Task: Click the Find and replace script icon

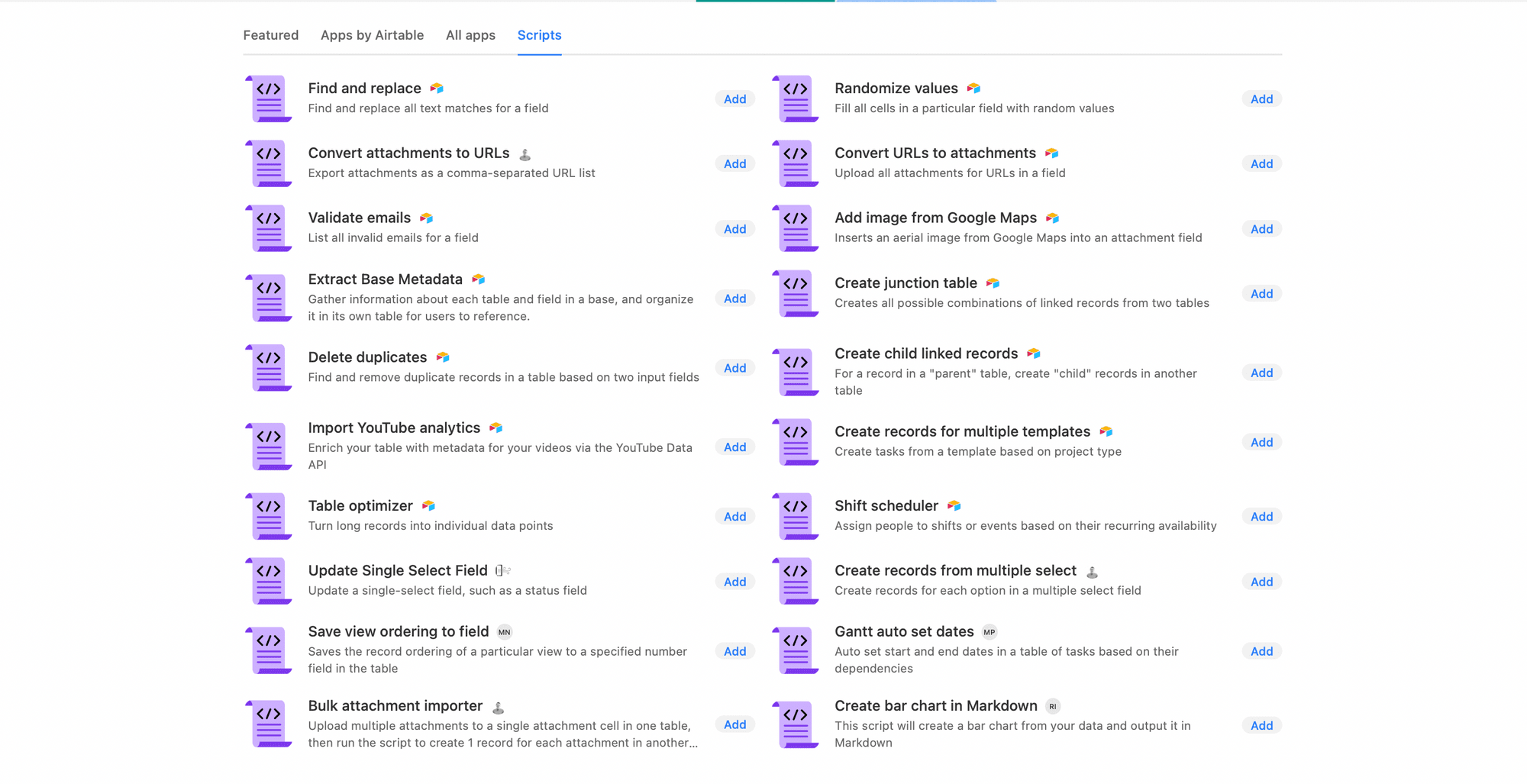Action: (x=269, y=98)
